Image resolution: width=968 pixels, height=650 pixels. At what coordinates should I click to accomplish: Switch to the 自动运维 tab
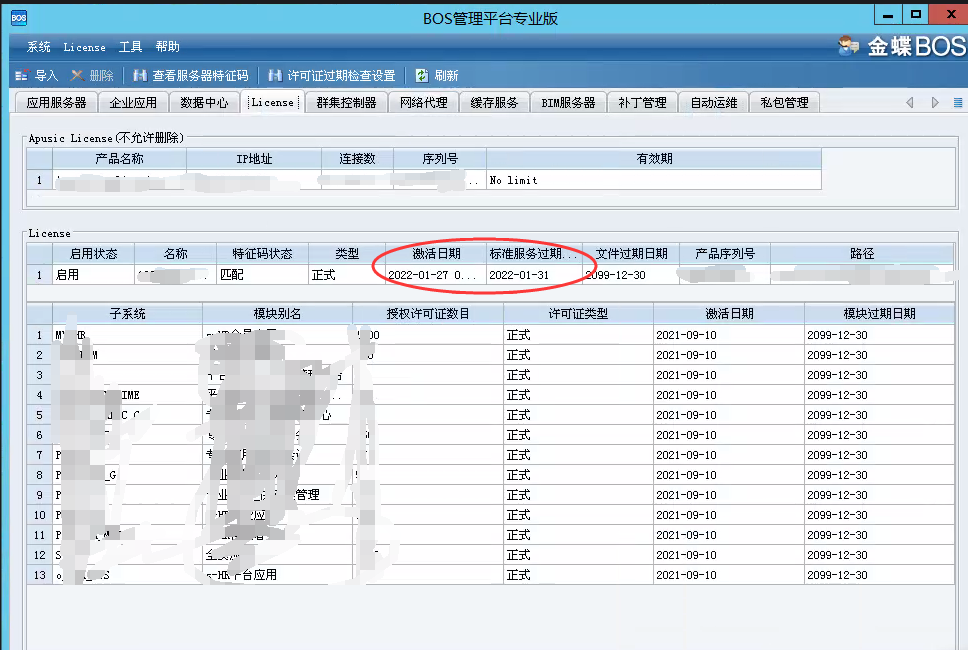(x=714, y=102)
